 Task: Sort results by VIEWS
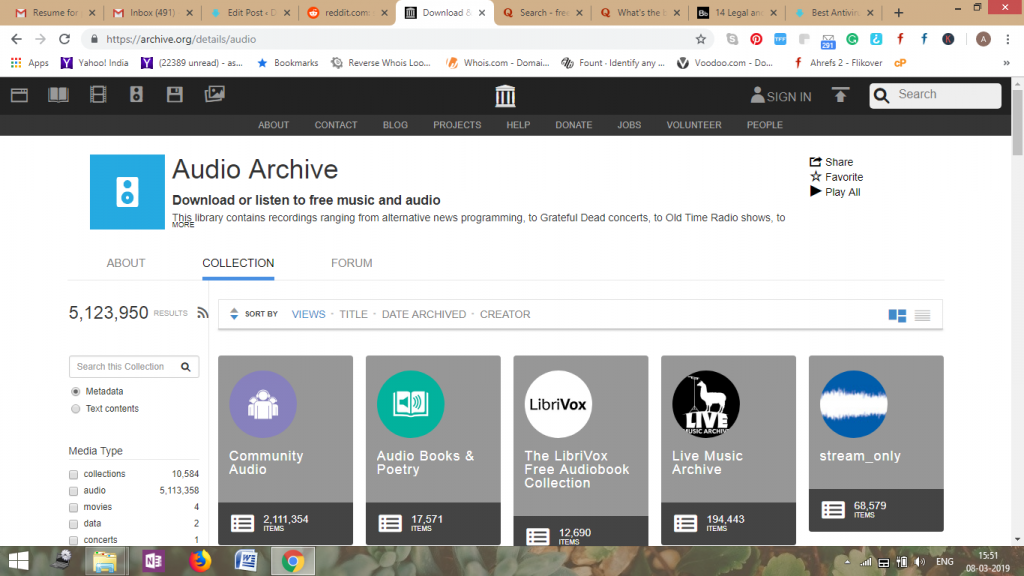point(308,314)
